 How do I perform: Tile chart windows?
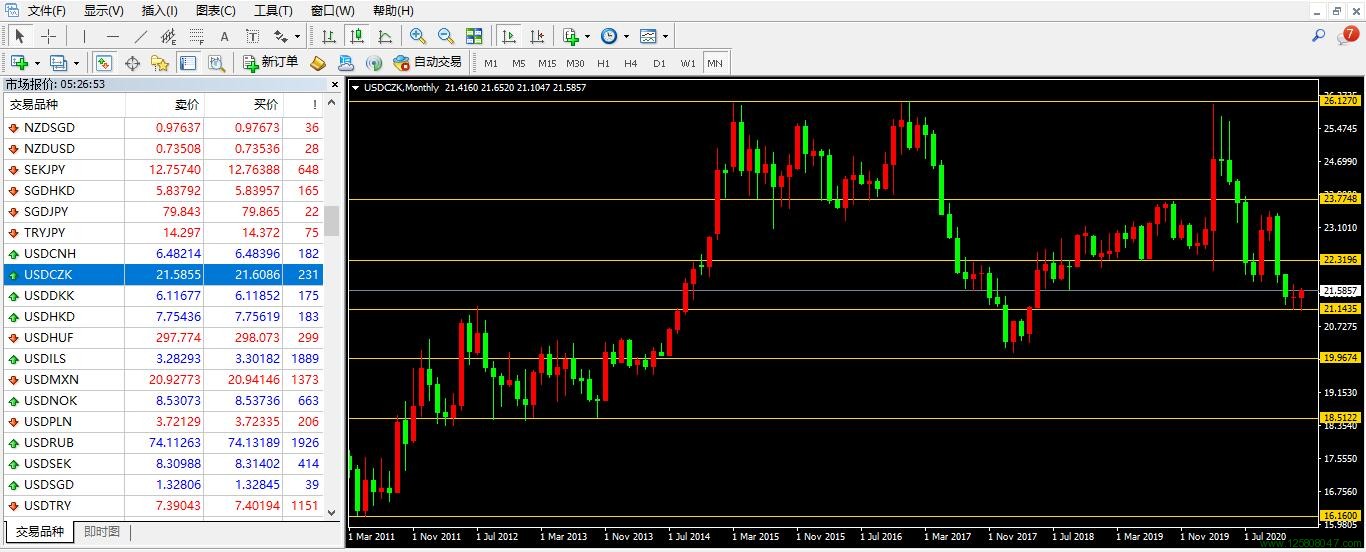pos(474,36)
